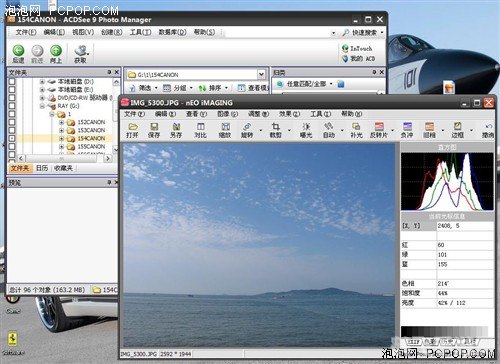This screenshot has width=500, height=364.
Task: Tick the checkbox beside DVD/CD-RW 驱动器
Action: coord(12,98)
